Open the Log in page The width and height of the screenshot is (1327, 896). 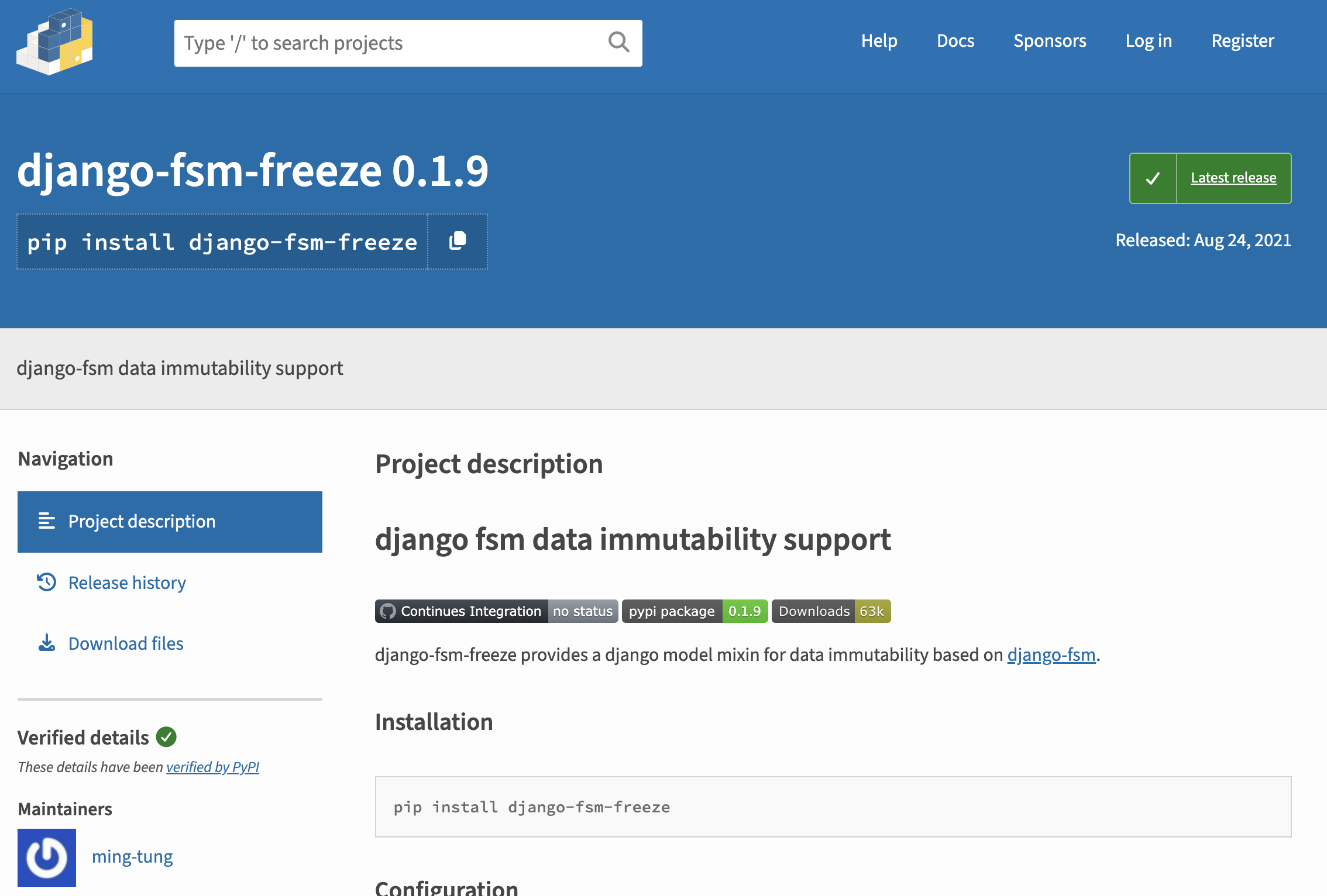[x=1149, y=40]
